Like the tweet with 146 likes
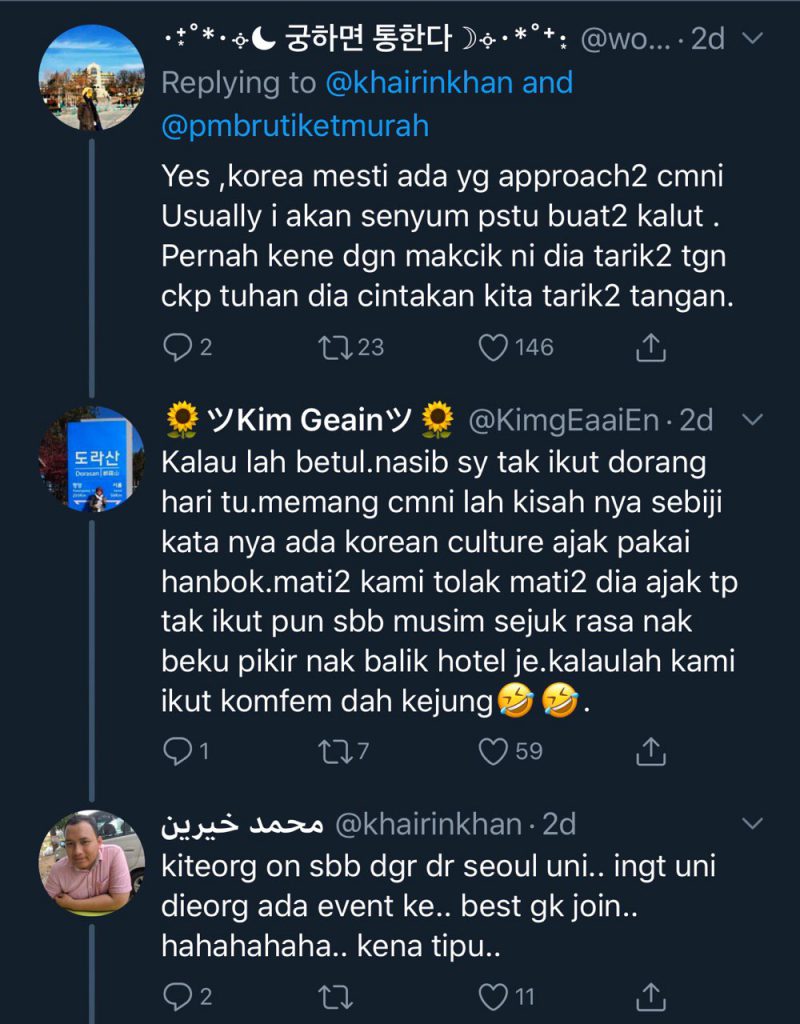This screenshot has width=800, height=1024. 491,347
